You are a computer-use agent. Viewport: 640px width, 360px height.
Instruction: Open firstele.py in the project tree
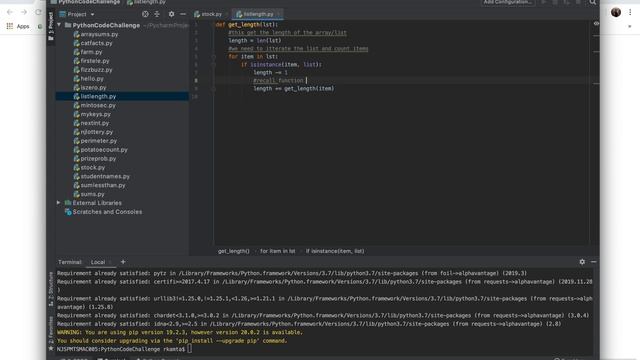[x=95, y=61]
